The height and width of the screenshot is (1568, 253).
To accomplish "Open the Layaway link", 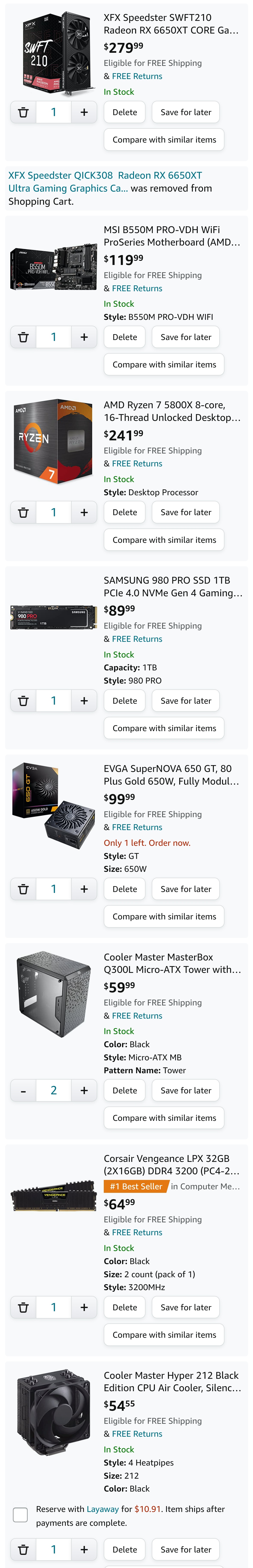I will point(103,1509).
